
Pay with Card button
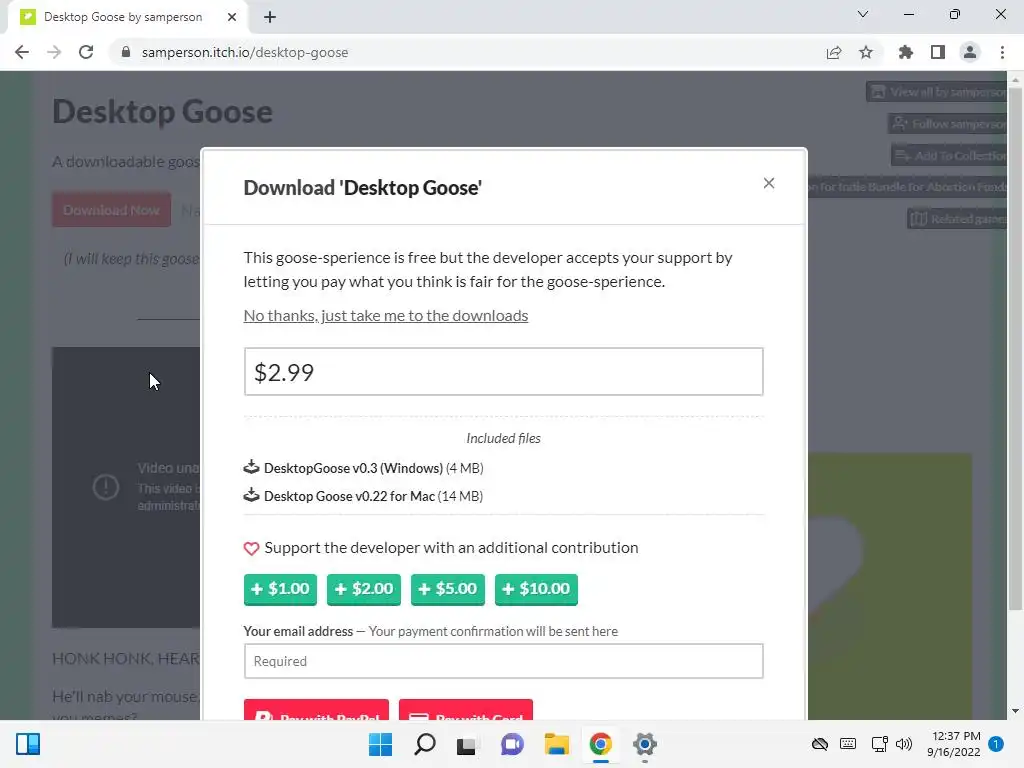[466, 711]
